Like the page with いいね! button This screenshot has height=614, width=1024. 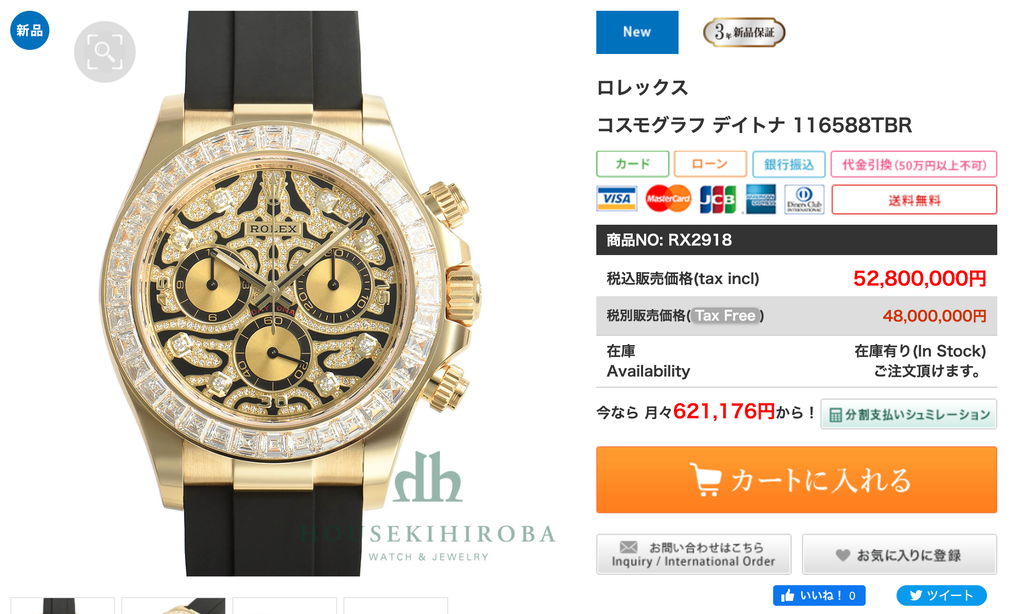tap(820, 595)
